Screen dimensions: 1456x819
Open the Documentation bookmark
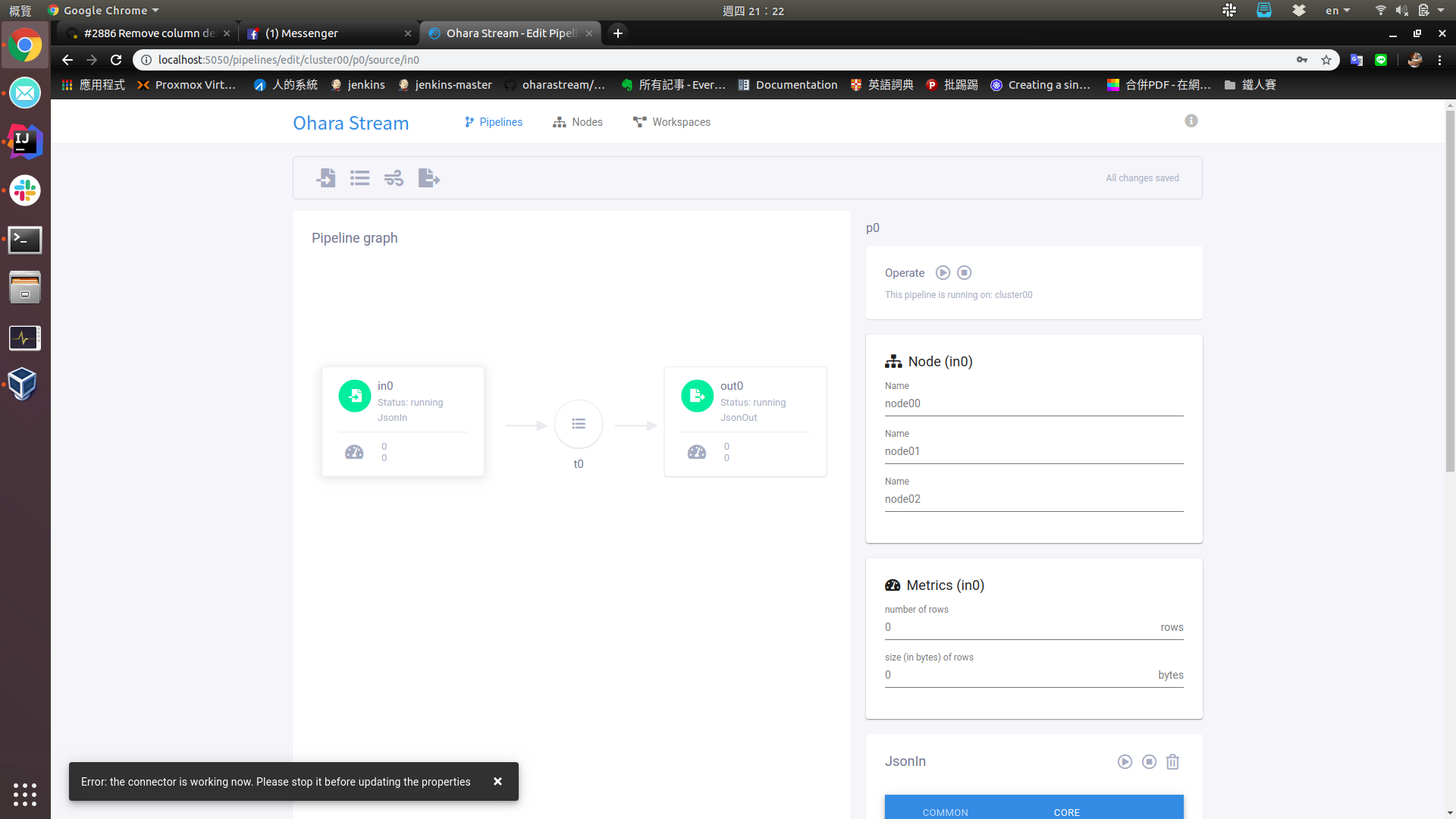(788, 85)
